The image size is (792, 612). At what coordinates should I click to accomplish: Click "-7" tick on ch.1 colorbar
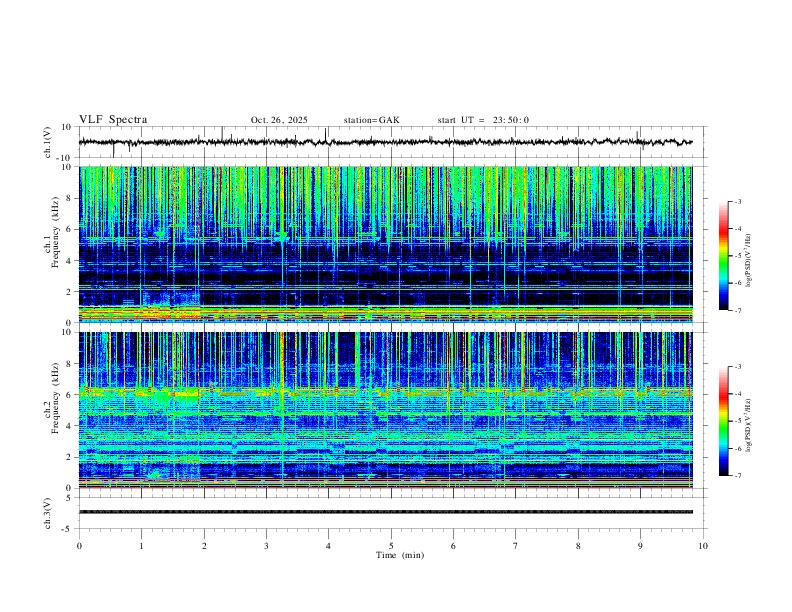point(737,310)
